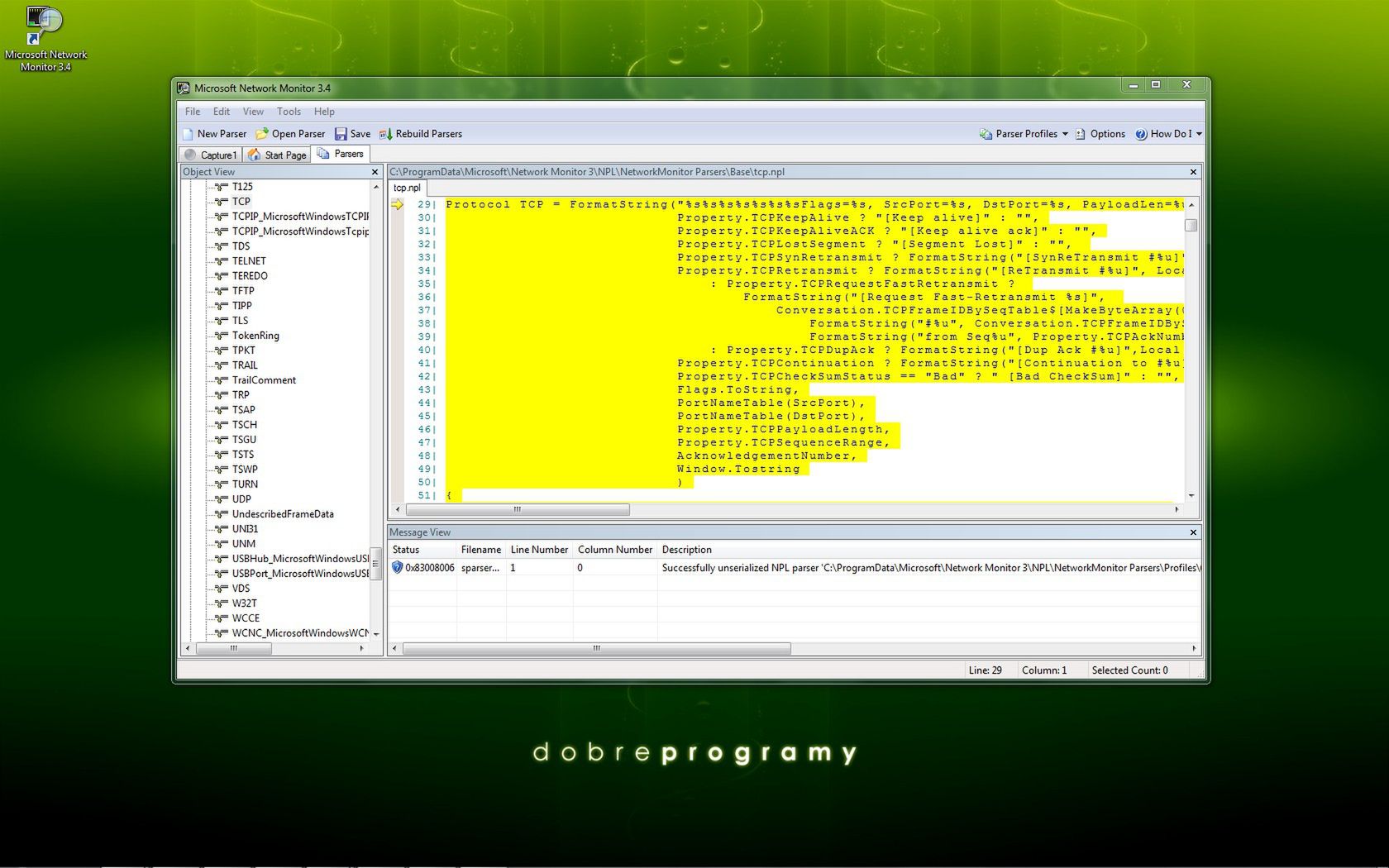Sort messages by Description column header
This screenshot has width=1389, height=868.
tap(929, 550)
